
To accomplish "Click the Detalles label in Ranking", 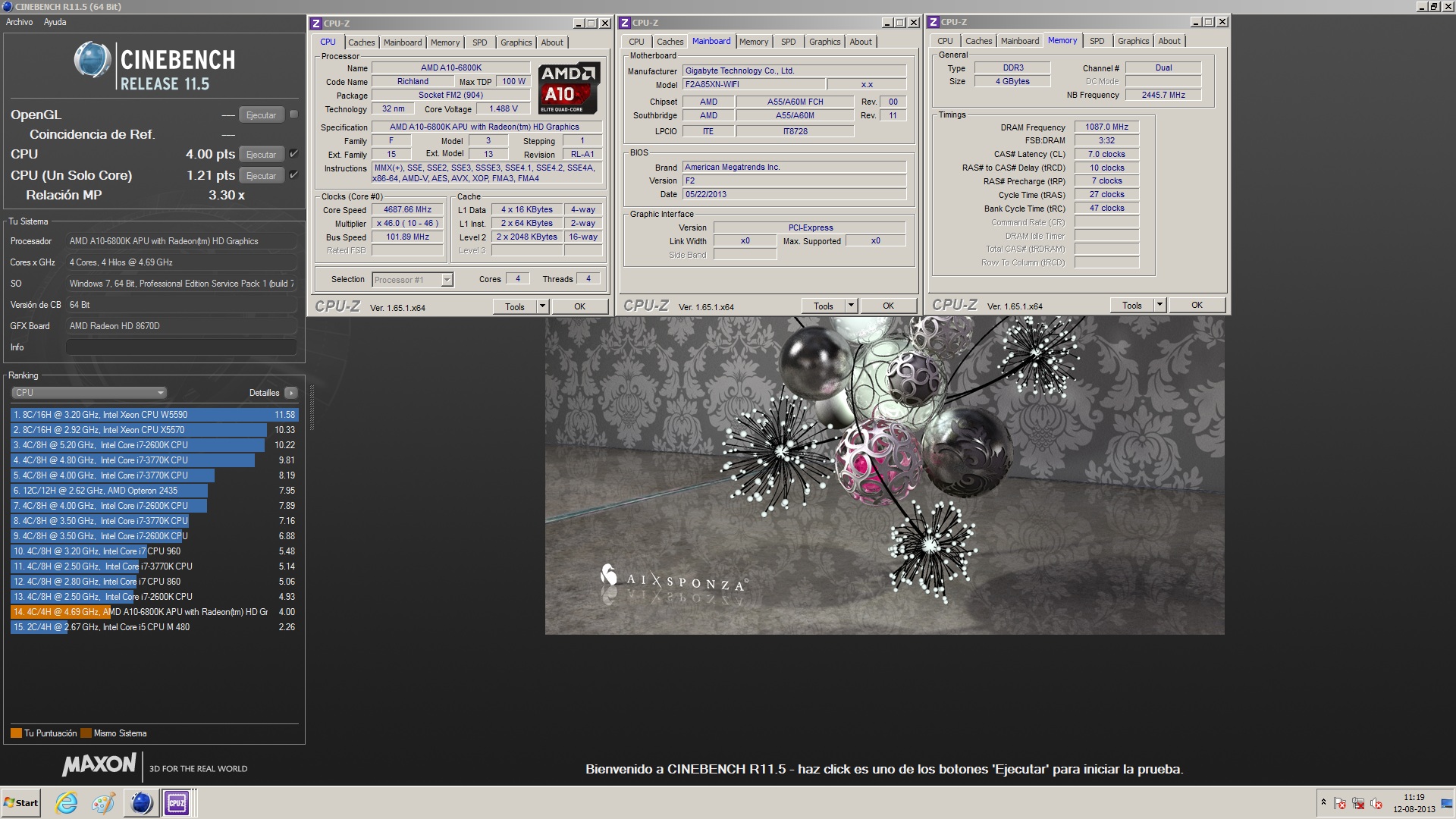I will tap(264, 393).
